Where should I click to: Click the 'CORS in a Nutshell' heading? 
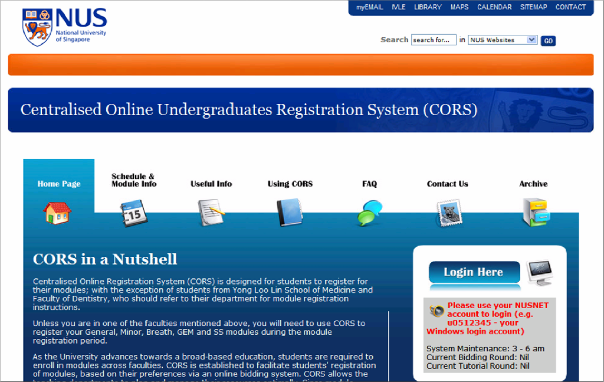(105, 259)
